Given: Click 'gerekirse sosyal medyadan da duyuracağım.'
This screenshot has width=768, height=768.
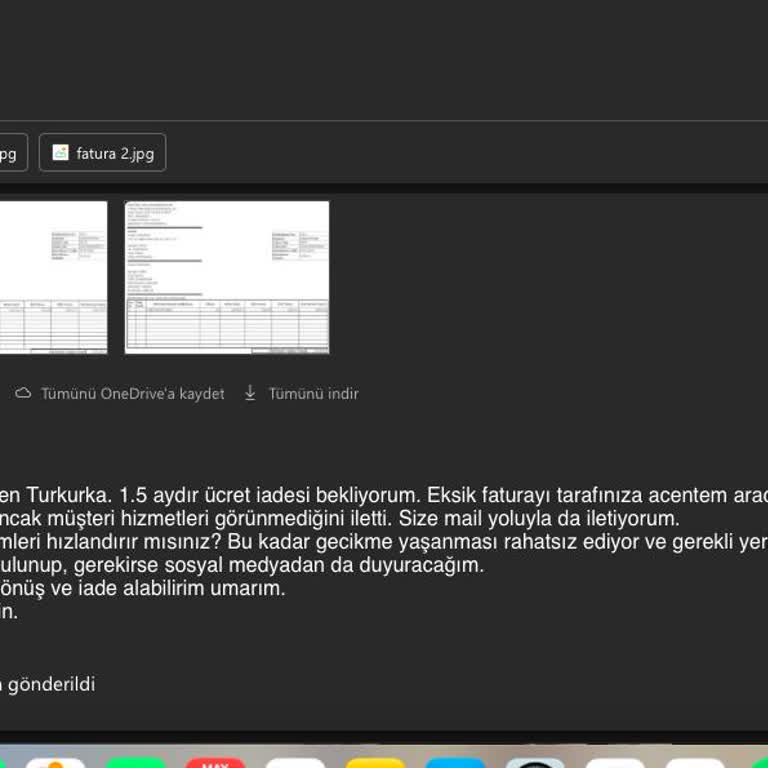Looking at the screenshot, I should 279,565.
